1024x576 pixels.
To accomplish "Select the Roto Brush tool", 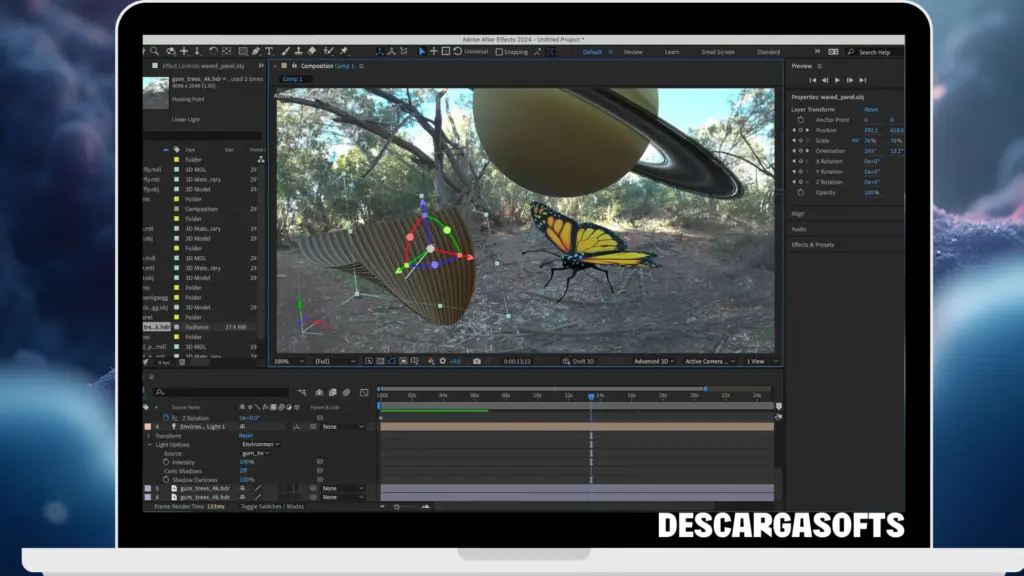I will (x=328, y=50).
